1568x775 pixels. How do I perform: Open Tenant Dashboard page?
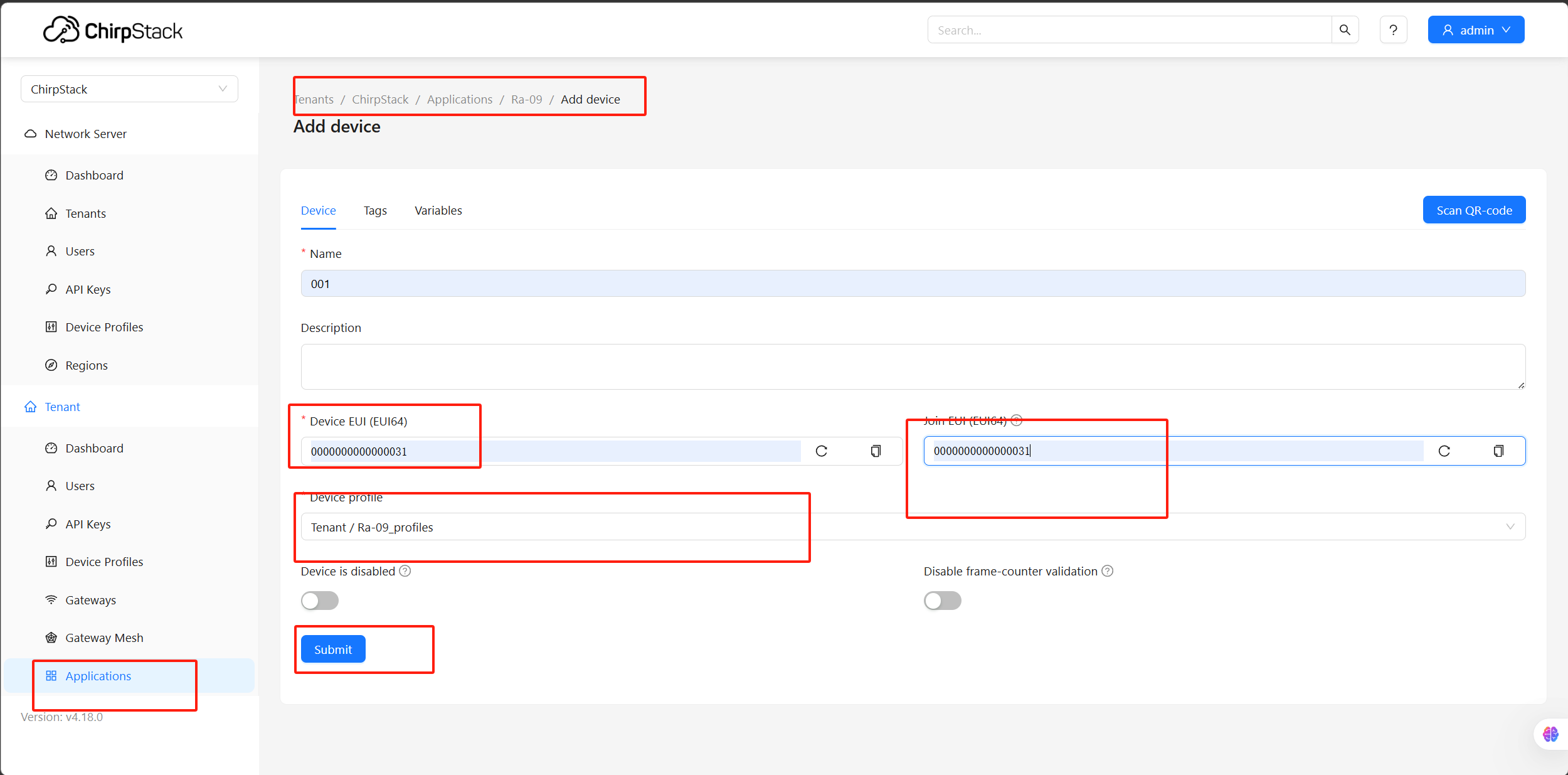[94, 448]
